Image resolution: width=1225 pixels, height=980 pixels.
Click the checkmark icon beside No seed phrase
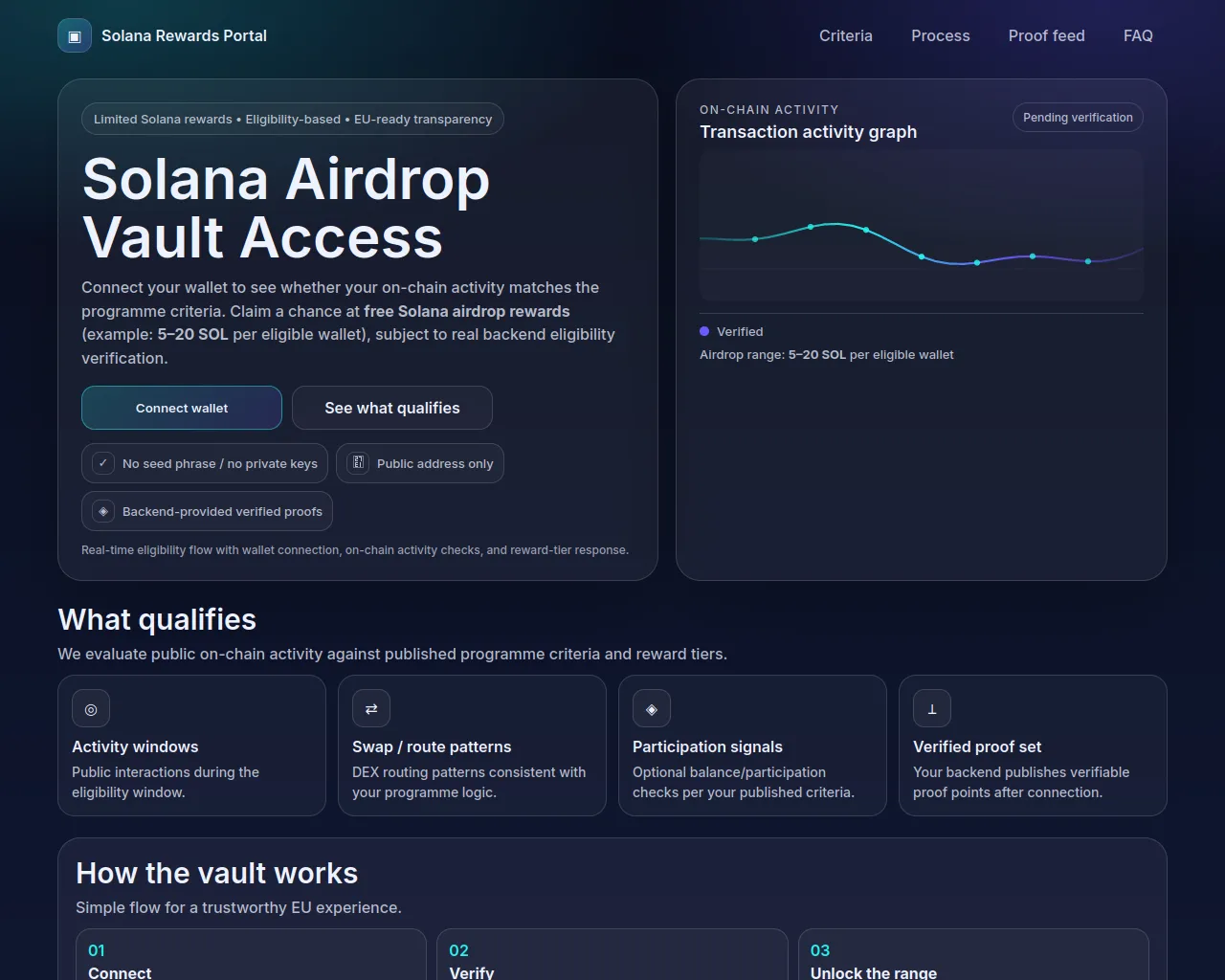pos(103,463)
